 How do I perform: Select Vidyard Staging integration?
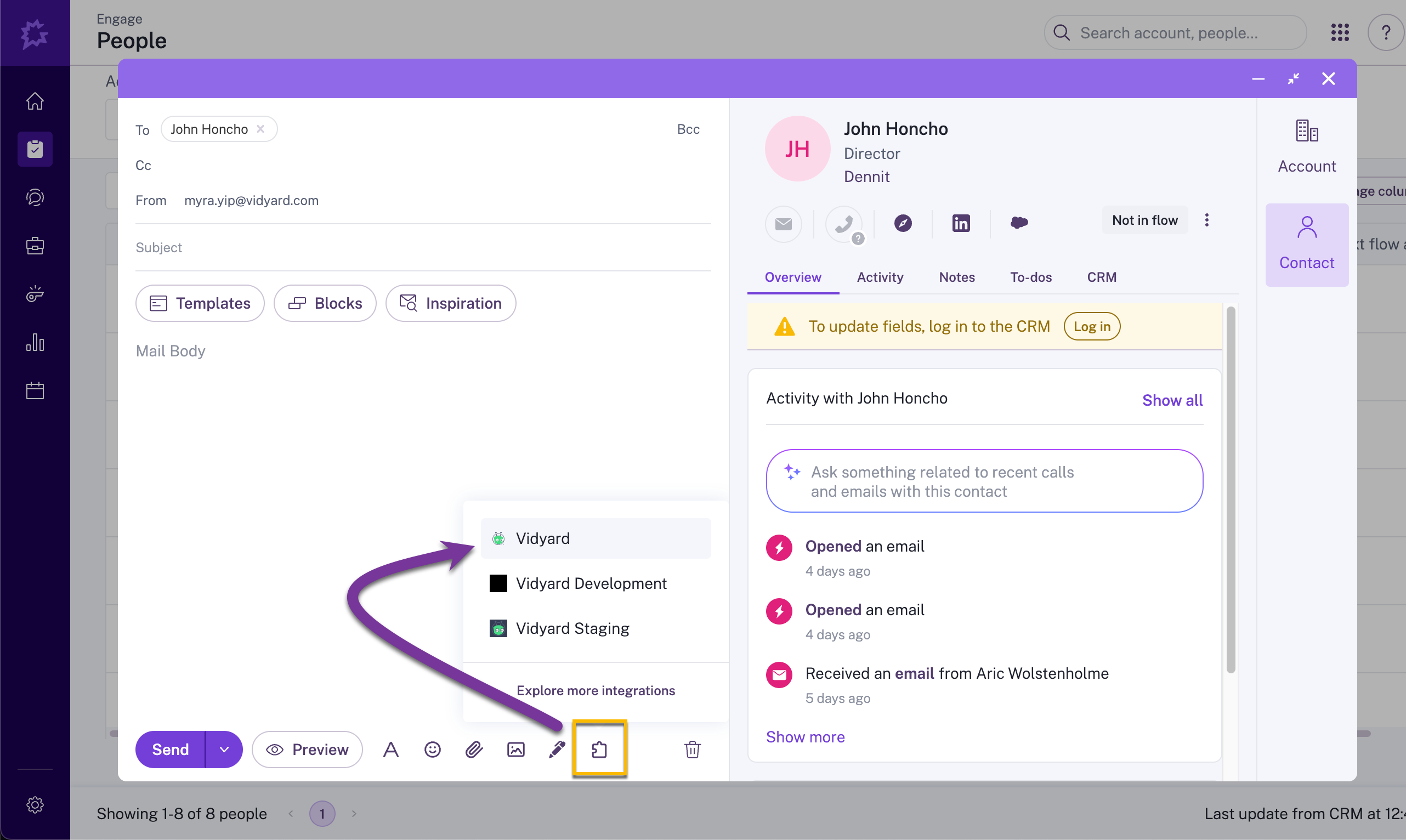(x=596, y=628)
